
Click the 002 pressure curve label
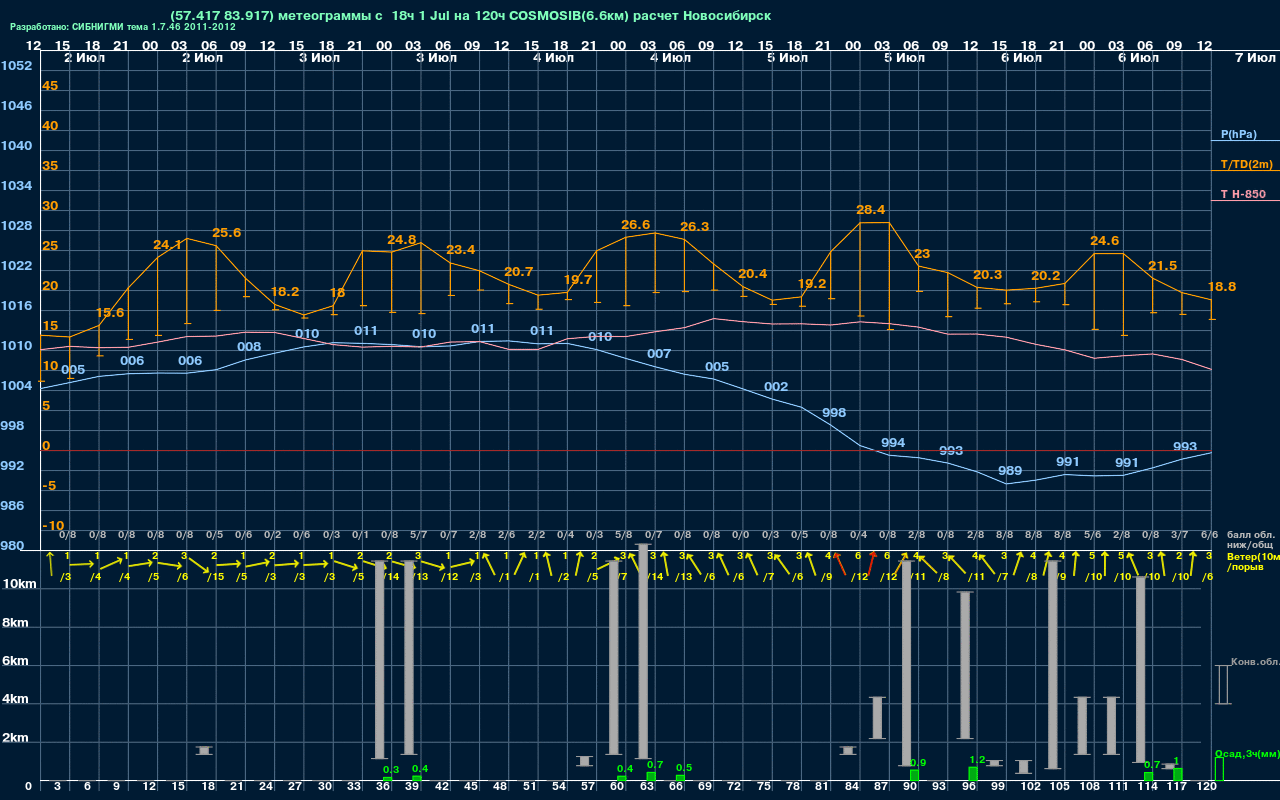point(776,387)
